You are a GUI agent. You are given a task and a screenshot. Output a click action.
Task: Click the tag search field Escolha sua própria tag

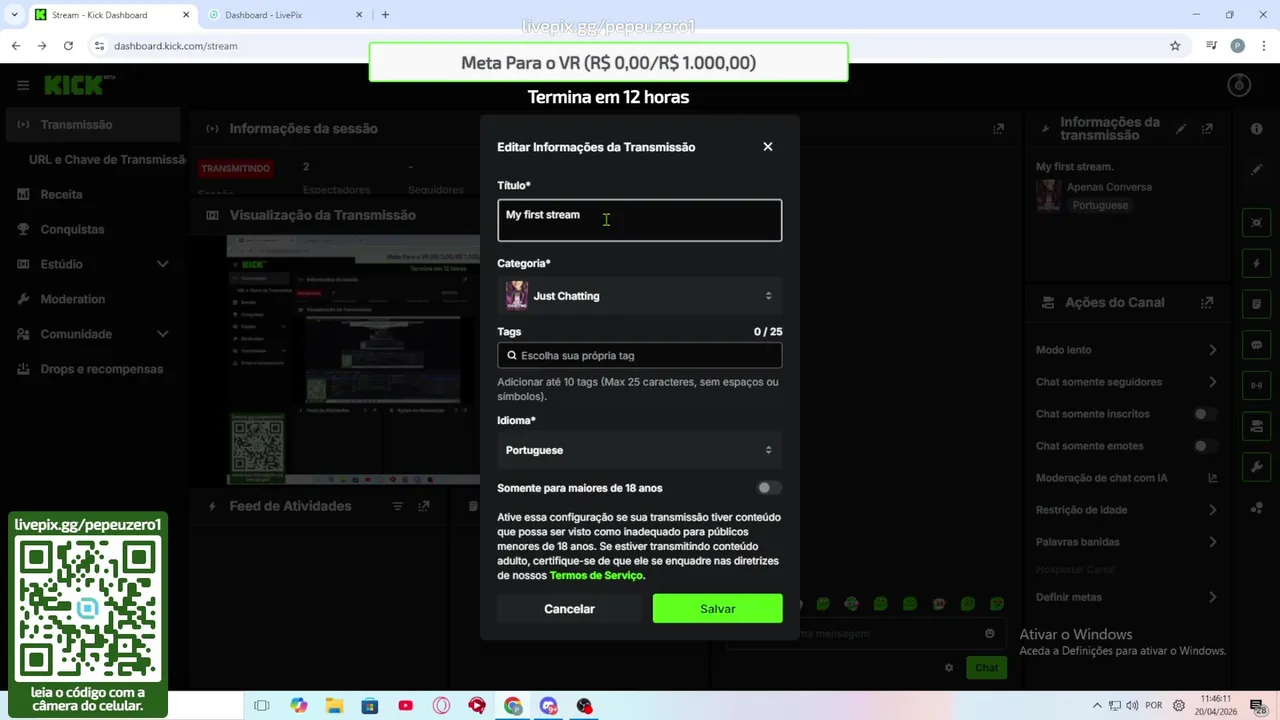(640, 355)
